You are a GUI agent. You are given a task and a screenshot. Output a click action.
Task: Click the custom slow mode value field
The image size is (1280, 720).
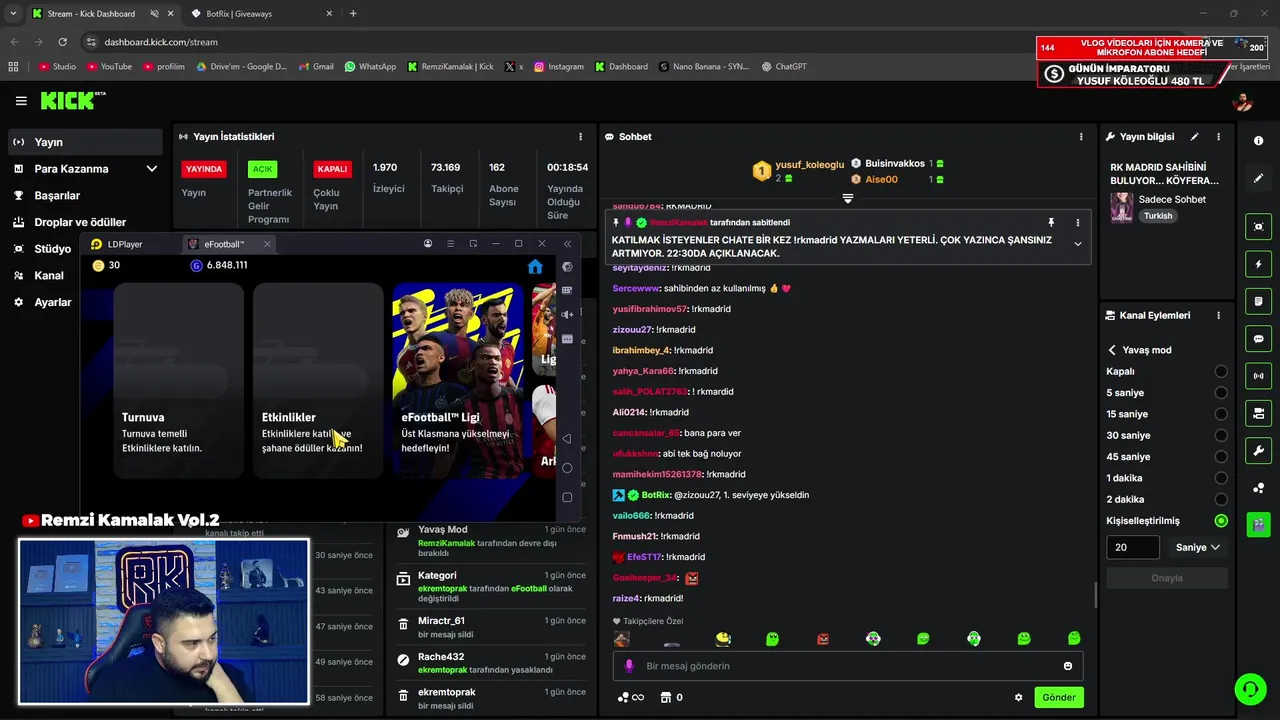tap(1133, 547)
